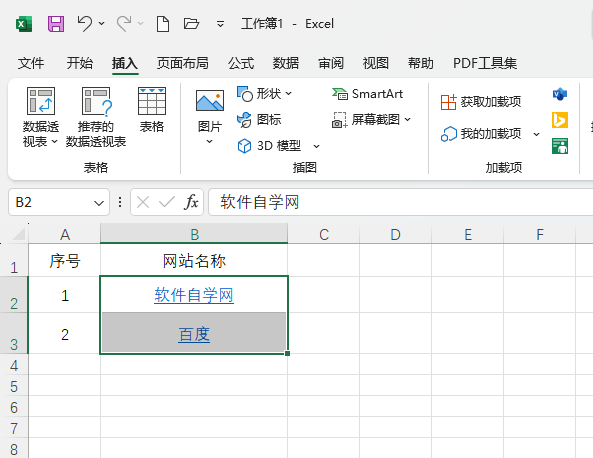The height and width of the screenshot is (458, 593).
Task: Open a file via folder icon
Action: (191, 24)
